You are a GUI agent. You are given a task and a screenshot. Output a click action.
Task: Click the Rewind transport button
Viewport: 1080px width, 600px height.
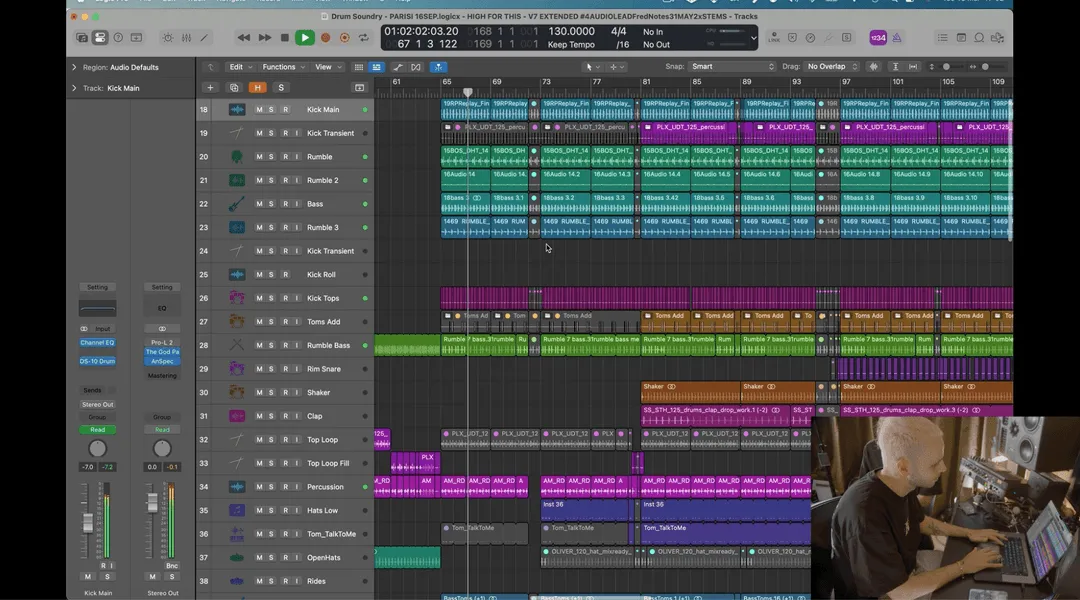point(244,38)
